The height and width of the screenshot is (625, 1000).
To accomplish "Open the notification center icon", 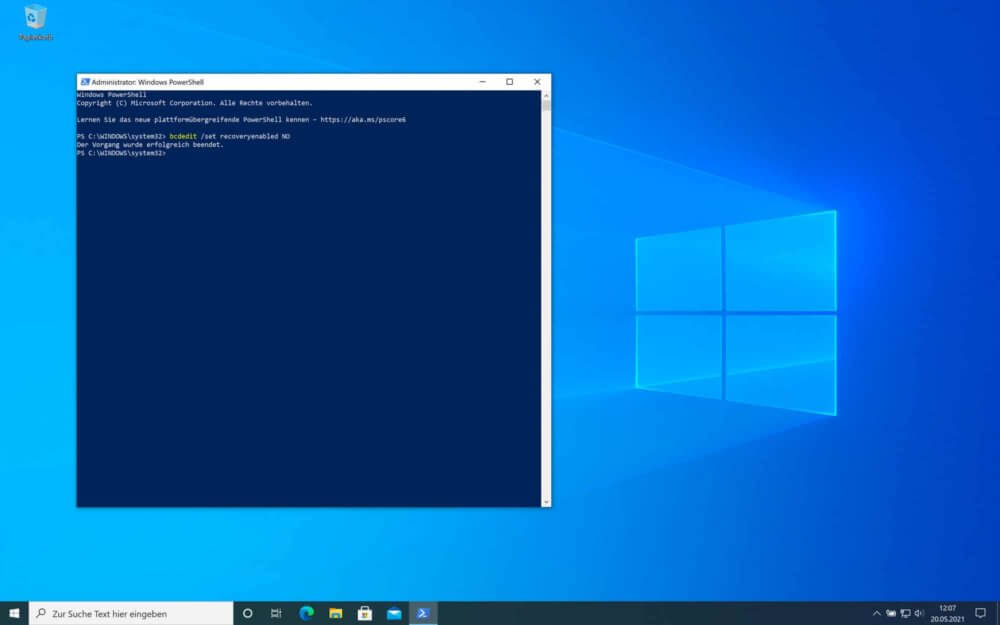I will pos(980,614).
